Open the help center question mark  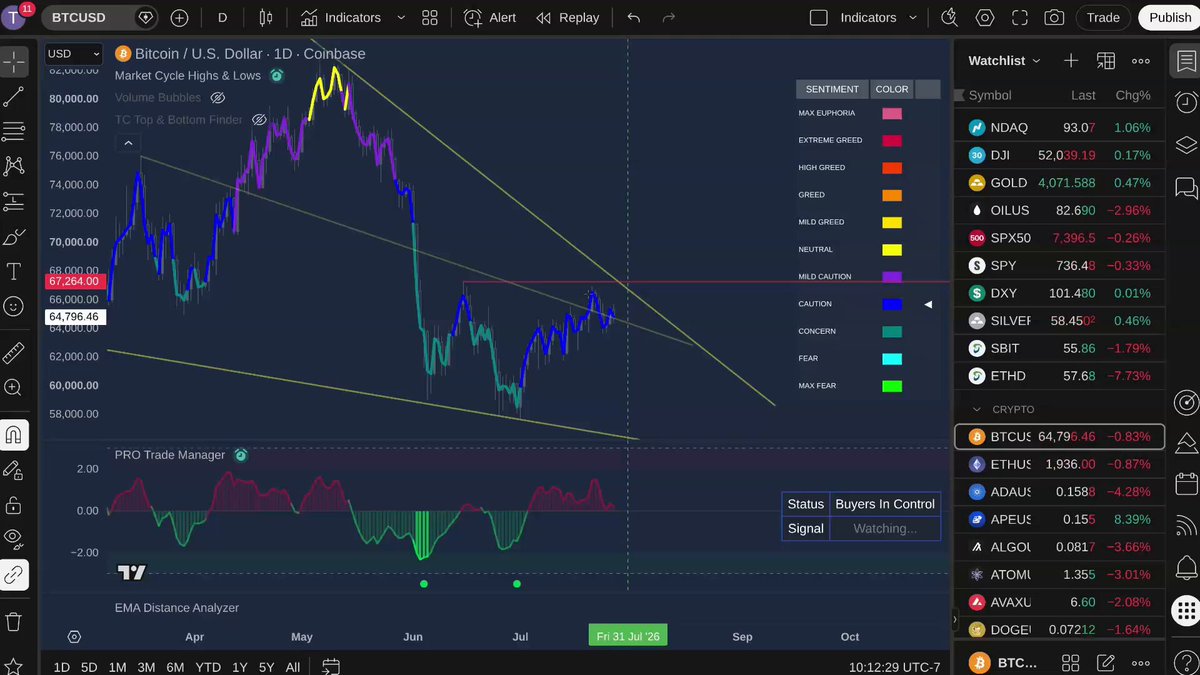pos(1186,661)
